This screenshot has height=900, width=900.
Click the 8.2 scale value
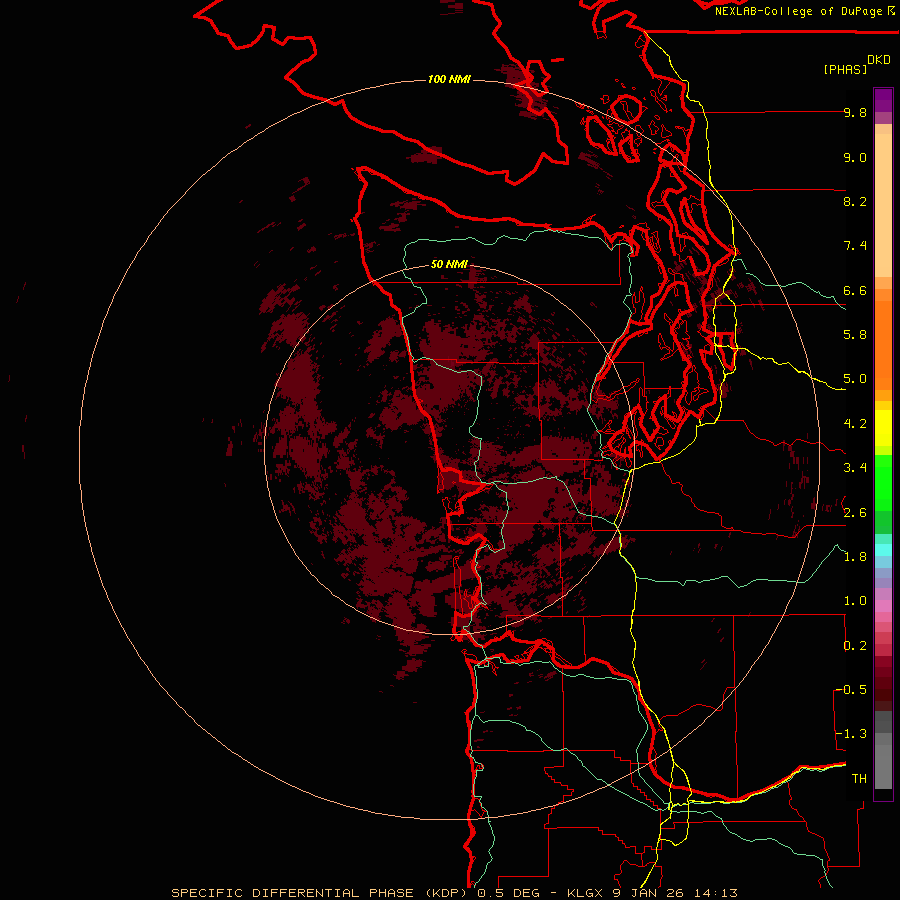tap(855, 201)
